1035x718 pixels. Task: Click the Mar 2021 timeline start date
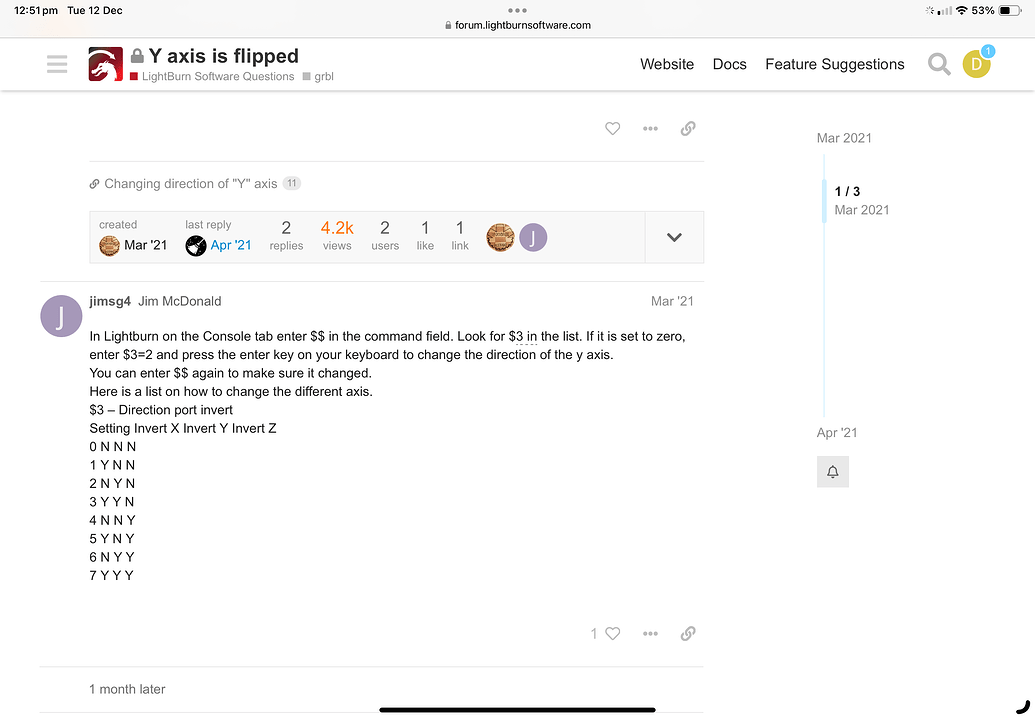tap(844, 138)
